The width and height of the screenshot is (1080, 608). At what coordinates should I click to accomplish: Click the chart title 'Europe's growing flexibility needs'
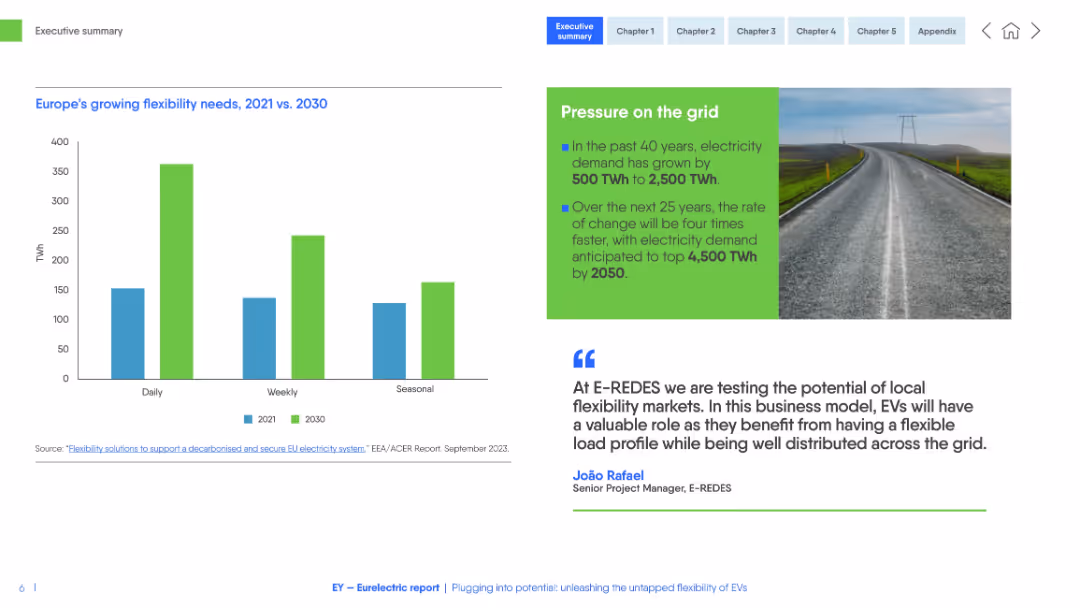click(181, 104)
